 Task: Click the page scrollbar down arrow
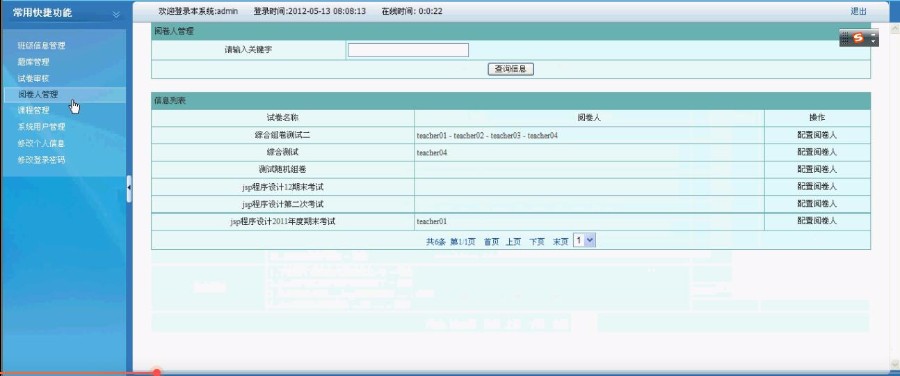point(894,364)
